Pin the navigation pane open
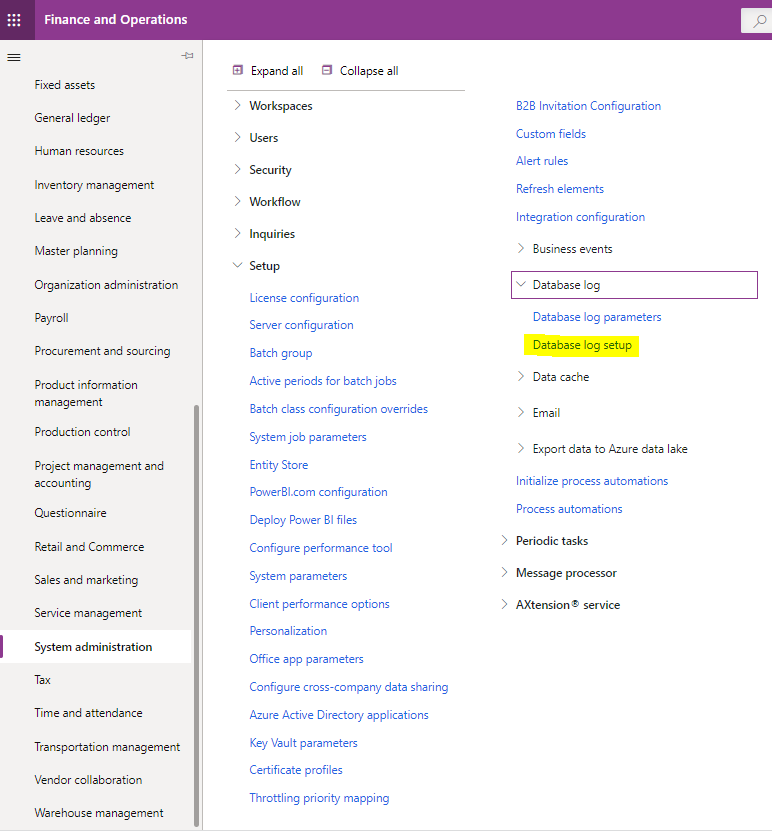772x832 pixels. pos(187,56)
